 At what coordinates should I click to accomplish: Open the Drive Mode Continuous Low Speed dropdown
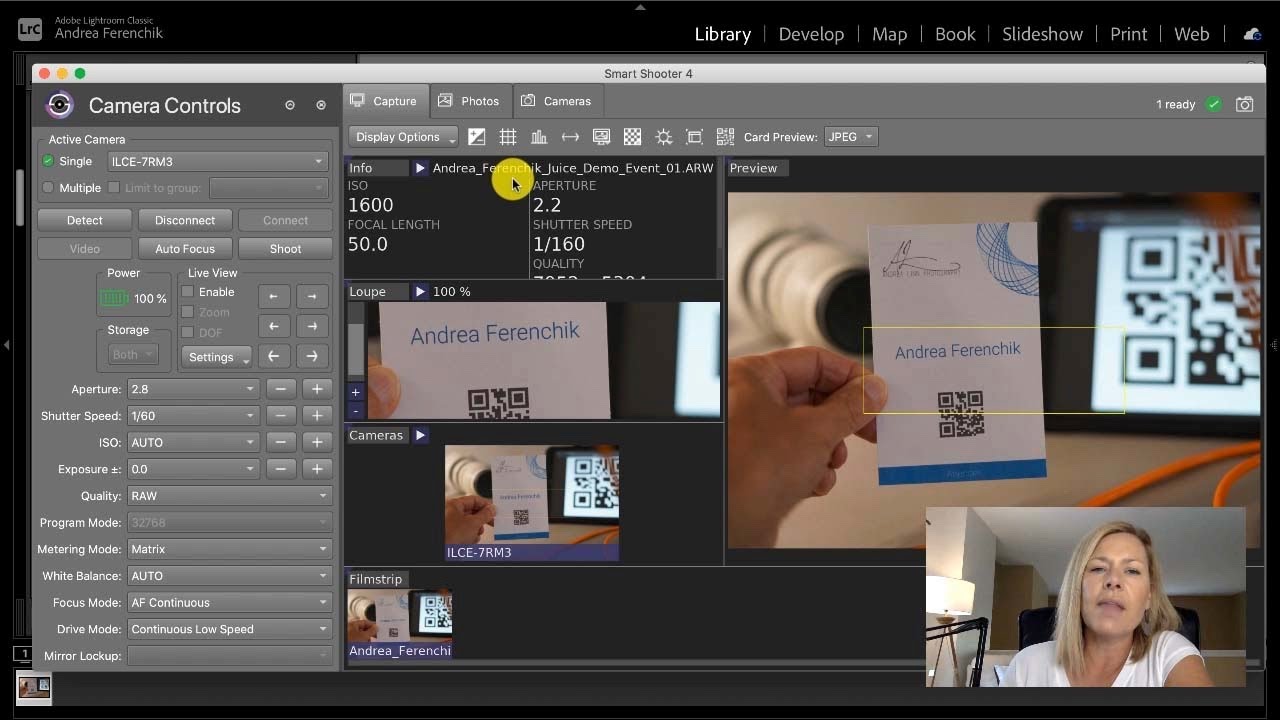[229, 629]
